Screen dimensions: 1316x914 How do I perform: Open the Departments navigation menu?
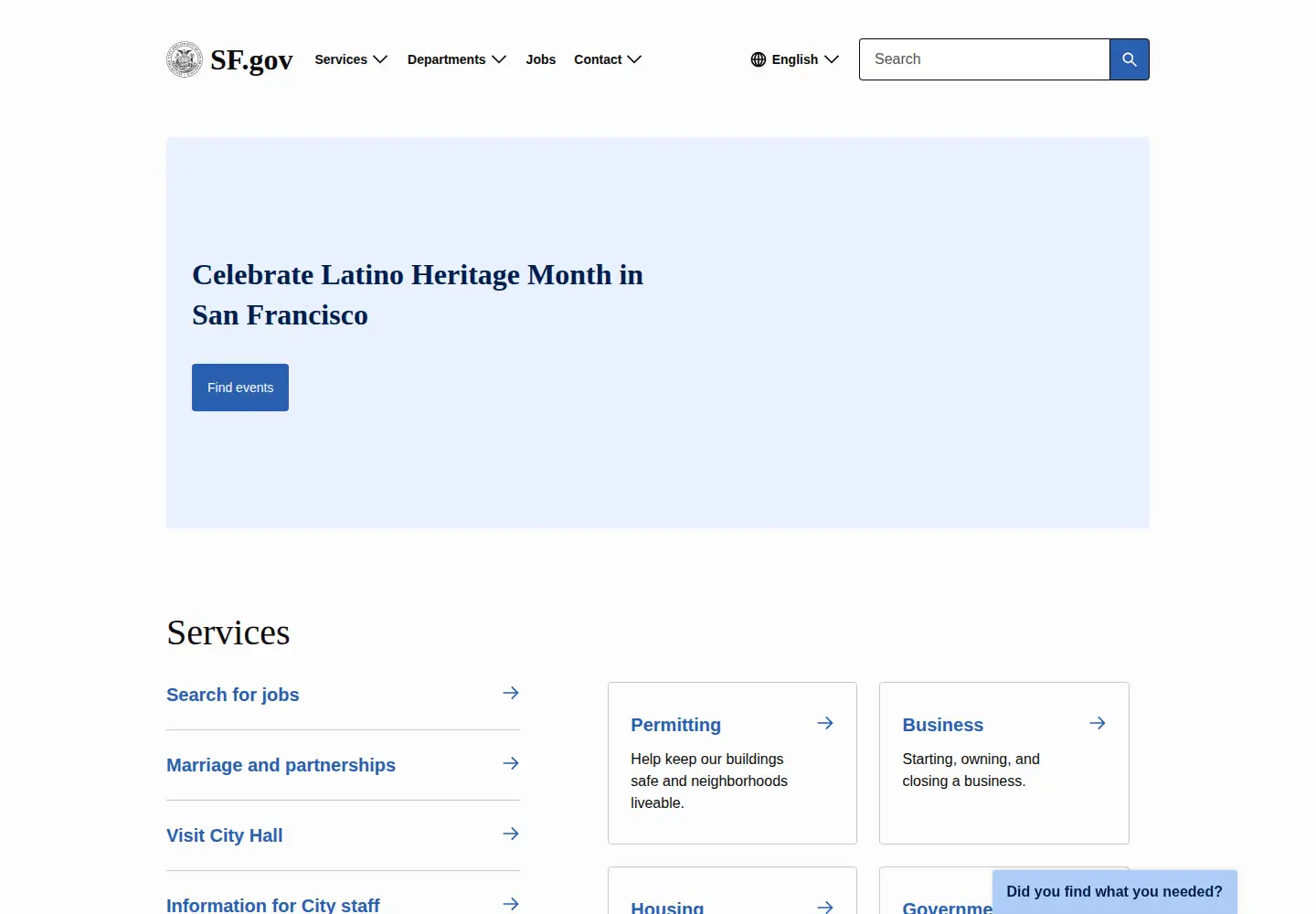447,59
